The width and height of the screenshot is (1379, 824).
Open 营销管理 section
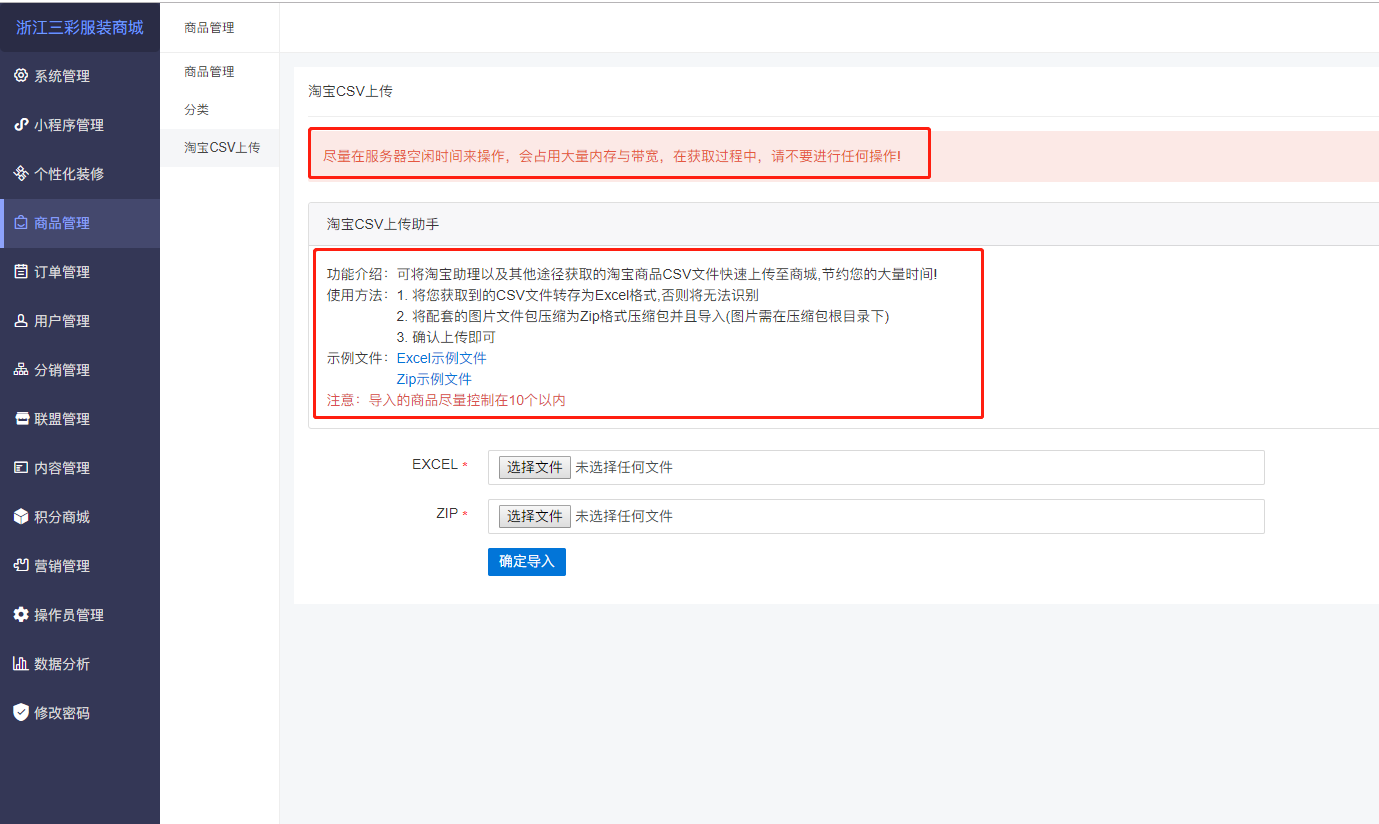pos(80,566)
